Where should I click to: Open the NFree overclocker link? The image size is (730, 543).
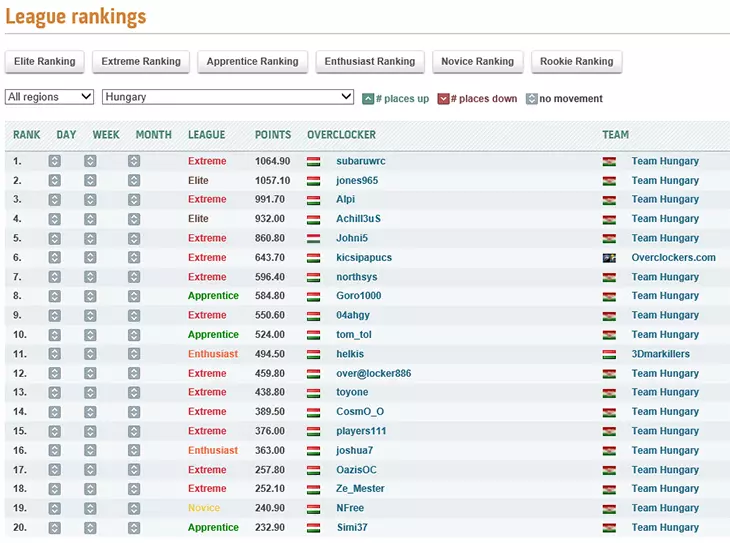pyautogui.click(x=350, y=508)
